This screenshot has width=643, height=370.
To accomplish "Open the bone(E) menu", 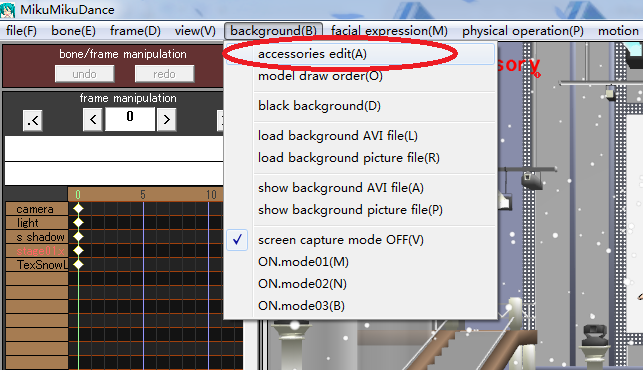I will pos(73,31).
